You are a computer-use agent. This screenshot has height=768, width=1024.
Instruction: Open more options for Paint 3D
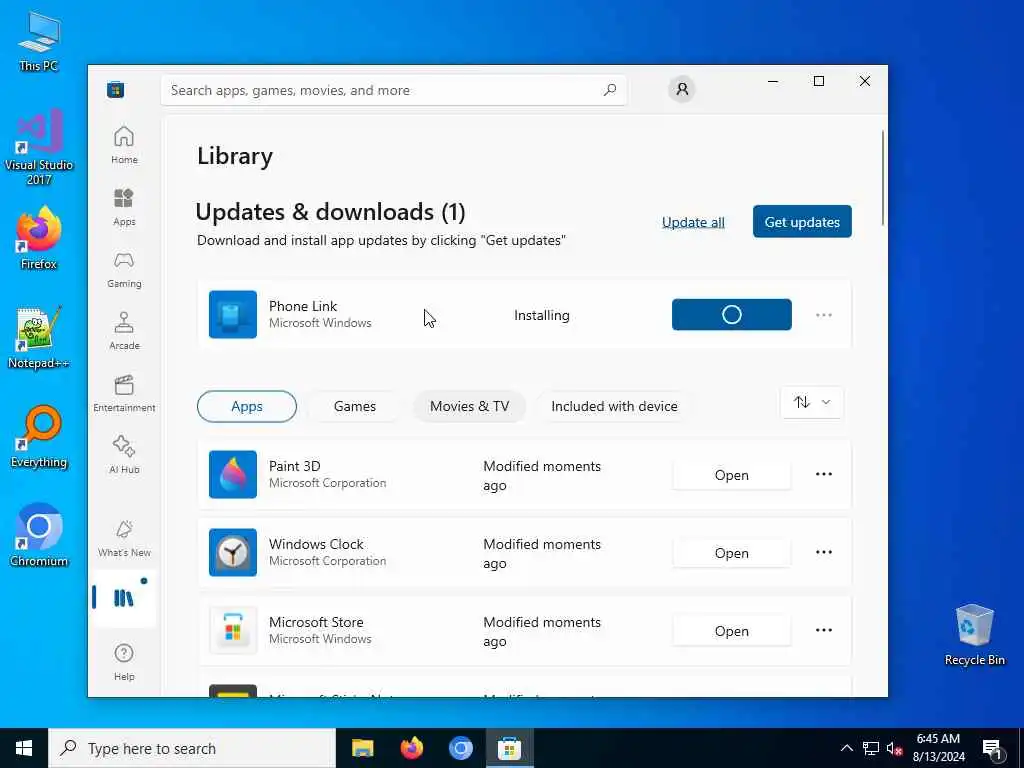824,474
